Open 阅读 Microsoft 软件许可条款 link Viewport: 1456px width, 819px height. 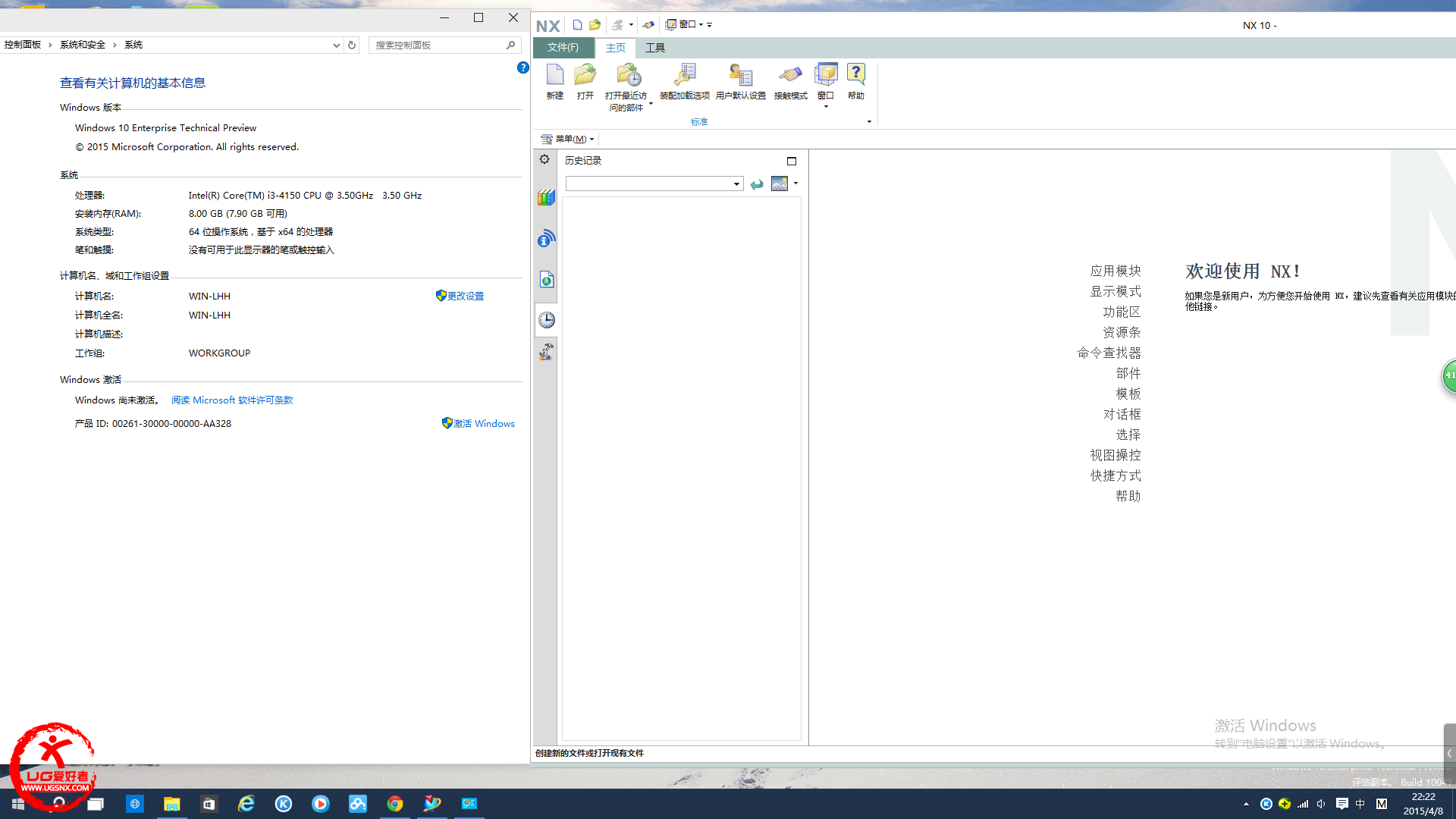click(232, 400)
